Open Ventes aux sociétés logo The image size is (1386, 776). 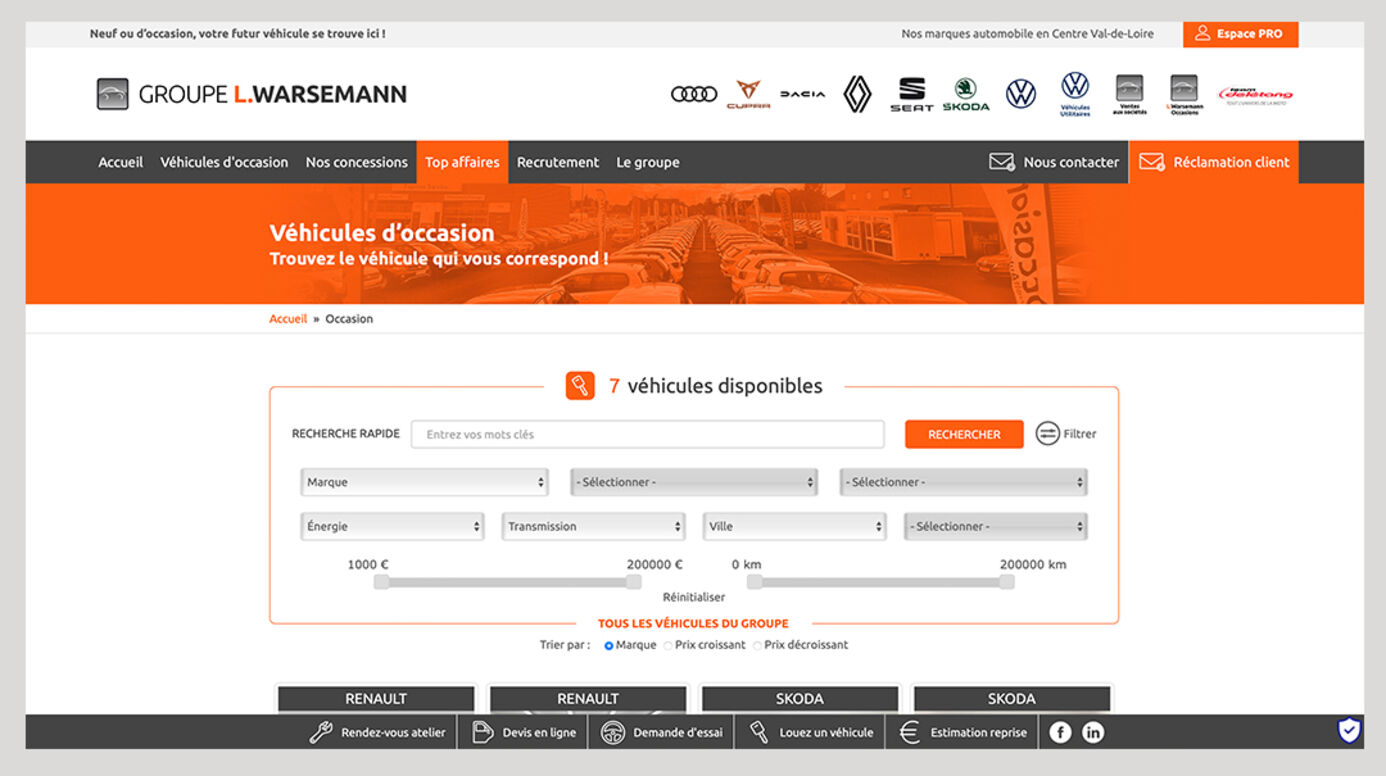(1129, 94)
